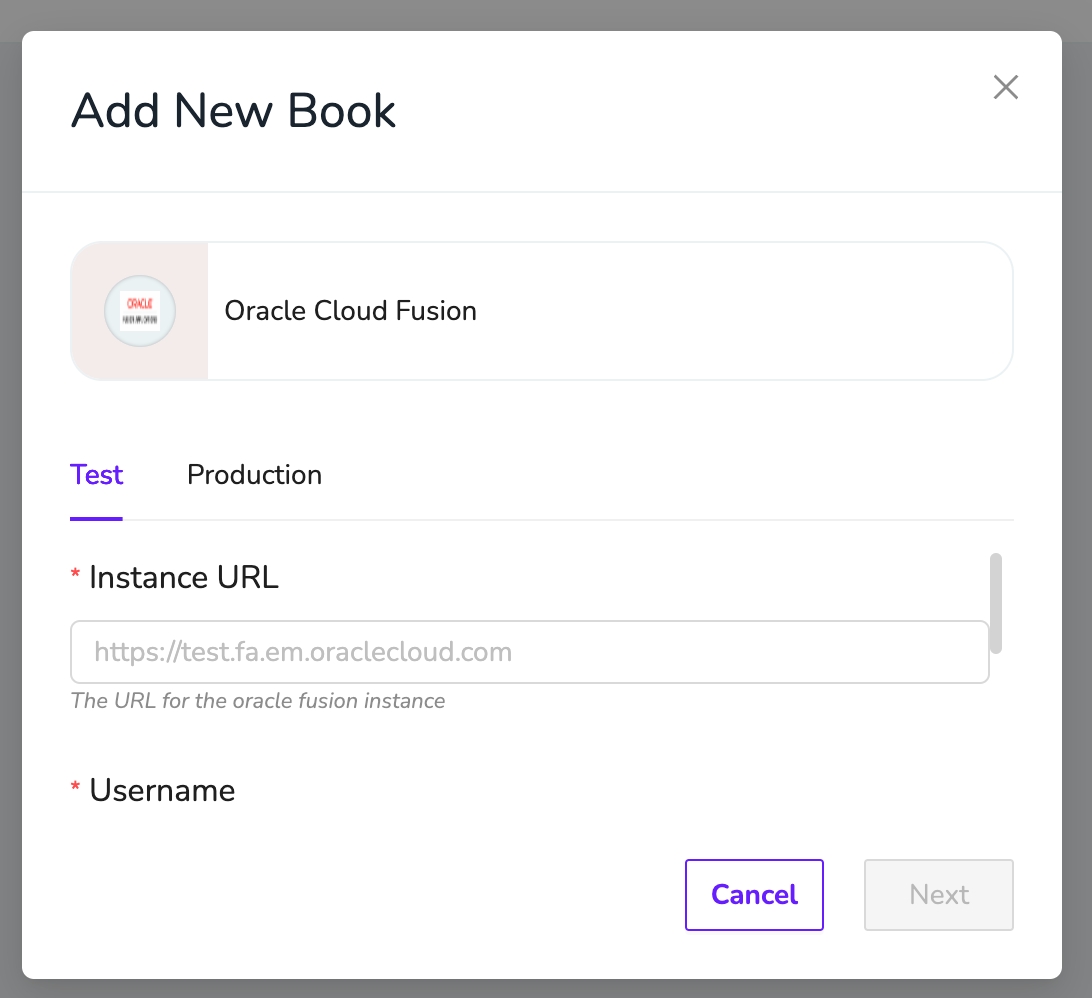Click the form's vertical scrollbar thumb
The width and height of the screenshot is (1092, 998).
996,603
